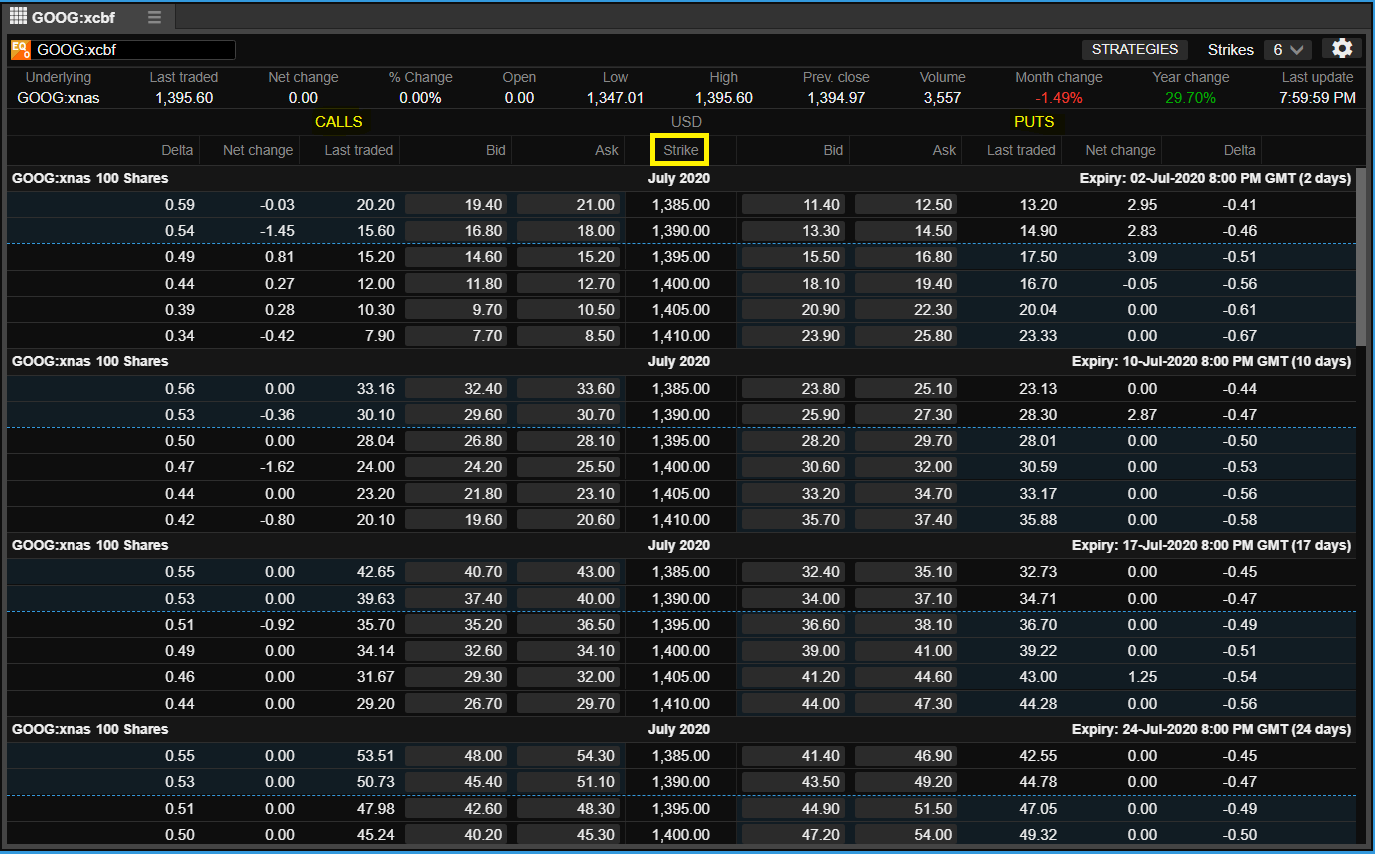Click put bid 28.20 in 10-Jul 1,395 row
Screen dimensions: 1376x855
[793, 441]
